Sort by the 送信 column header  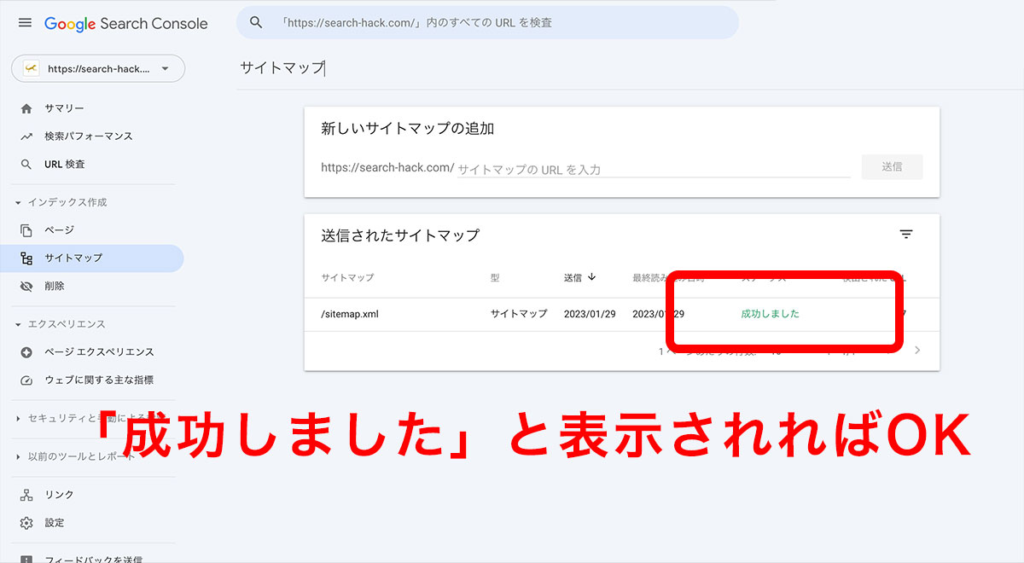coord(573,278)
